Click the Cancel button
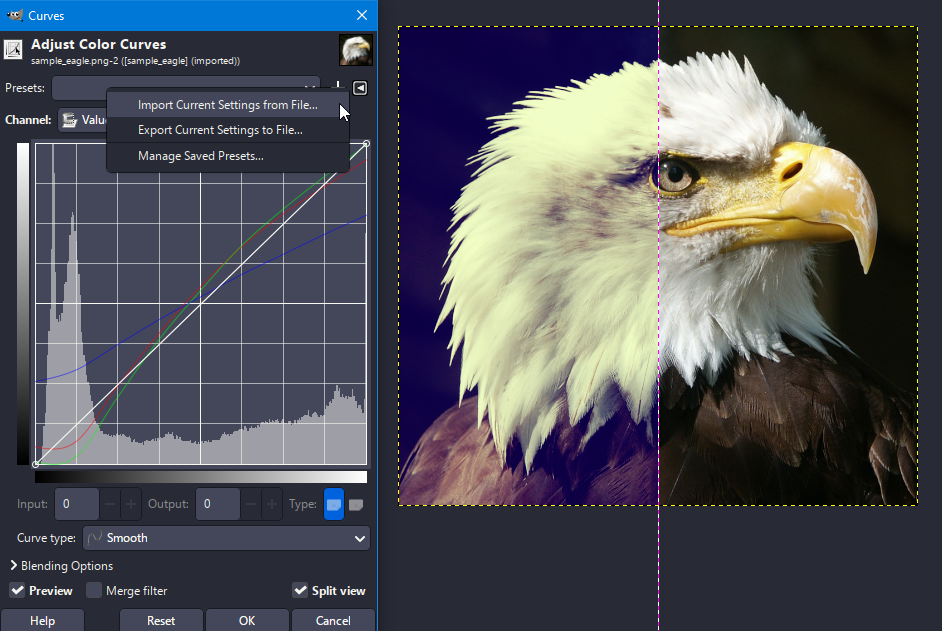Image resolution: width=942 pixels, height=631 pixels. pos(333,620)
